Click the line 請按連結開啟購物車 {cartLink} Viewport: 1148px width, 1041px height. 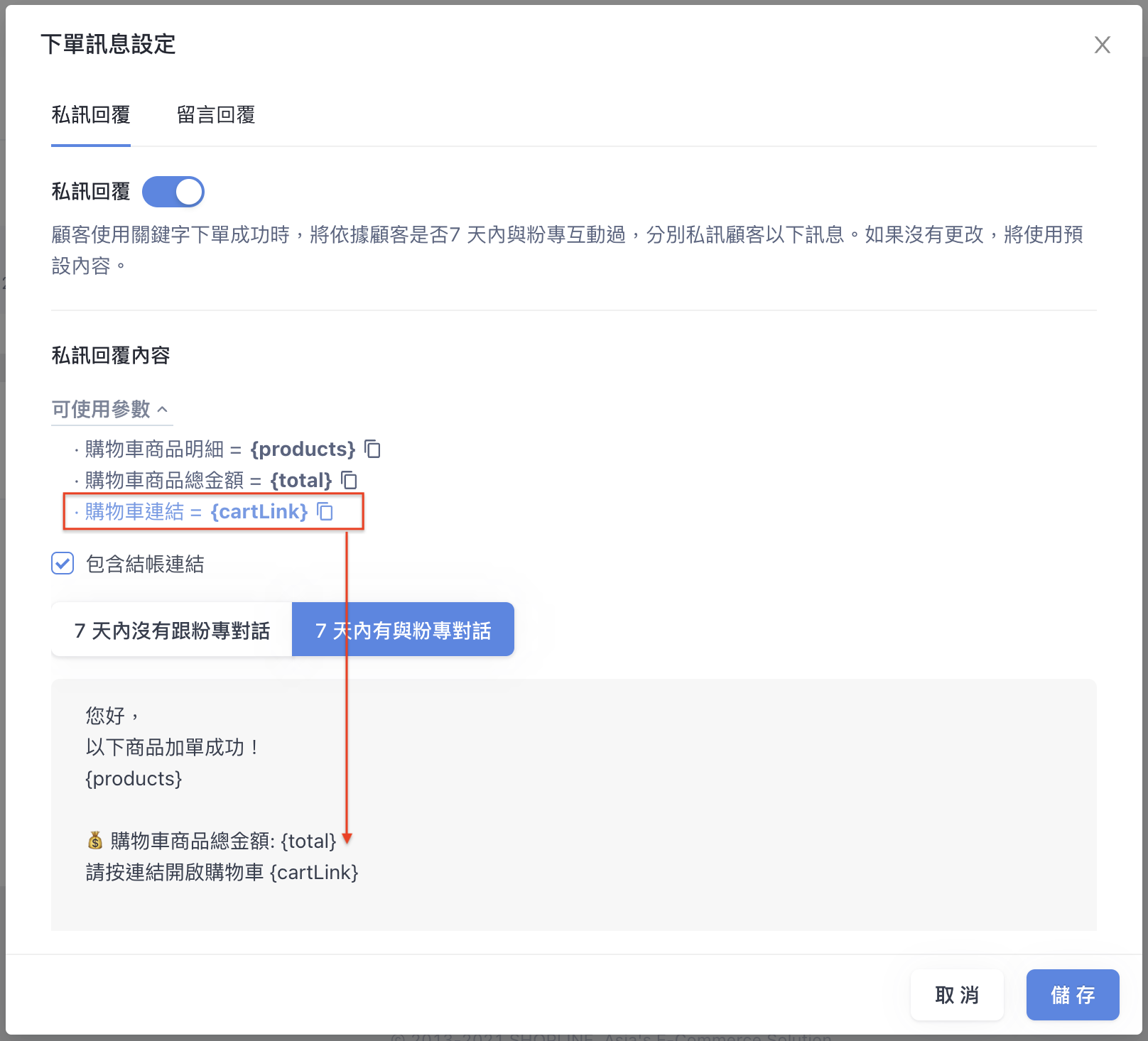(x=222, y=872)
